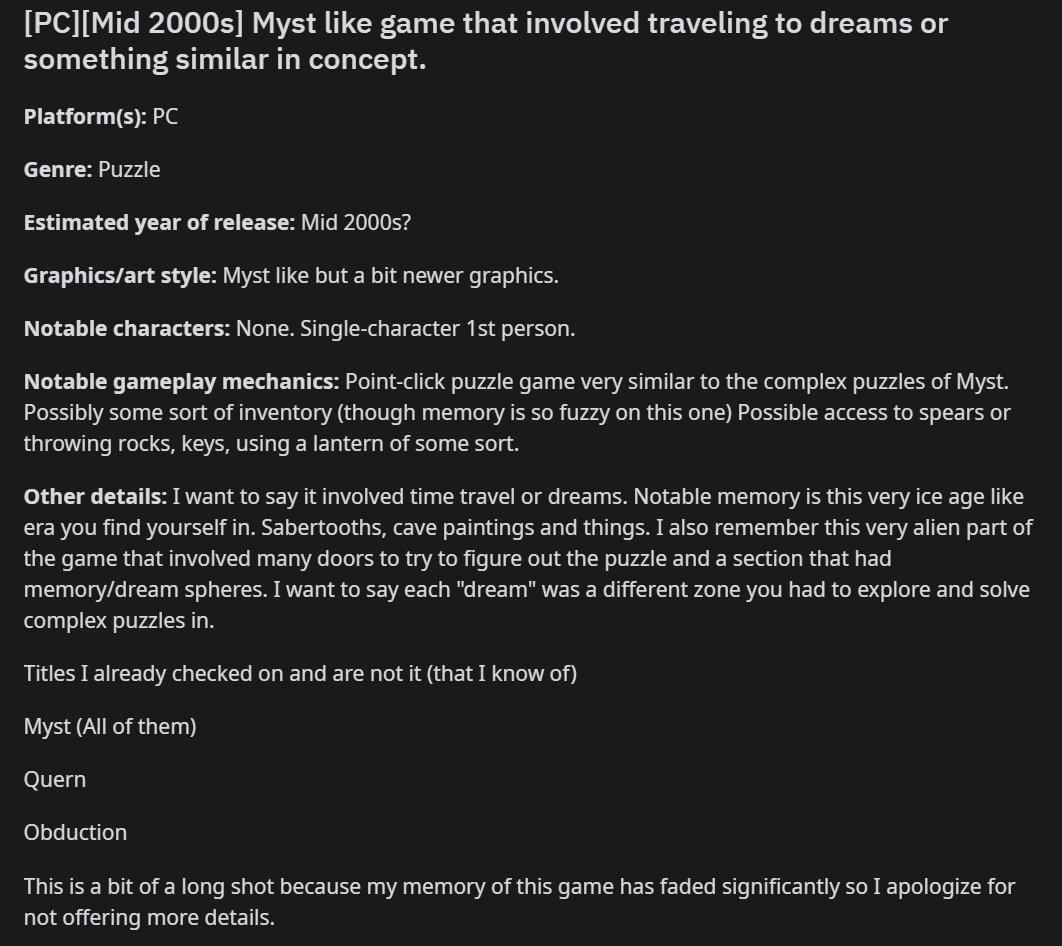Click the "This is a bit of a long shot" paragraph

[x=519, y=901]
